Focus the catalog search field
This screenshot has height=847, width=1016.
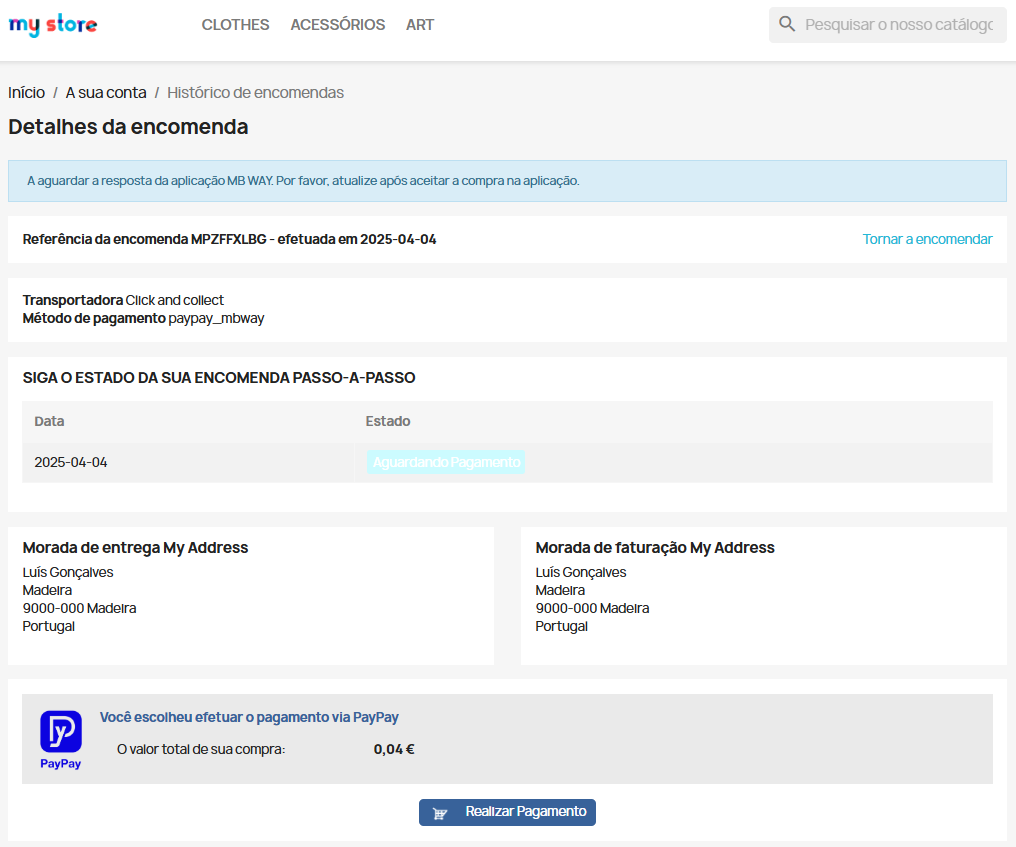coord(898,25)
